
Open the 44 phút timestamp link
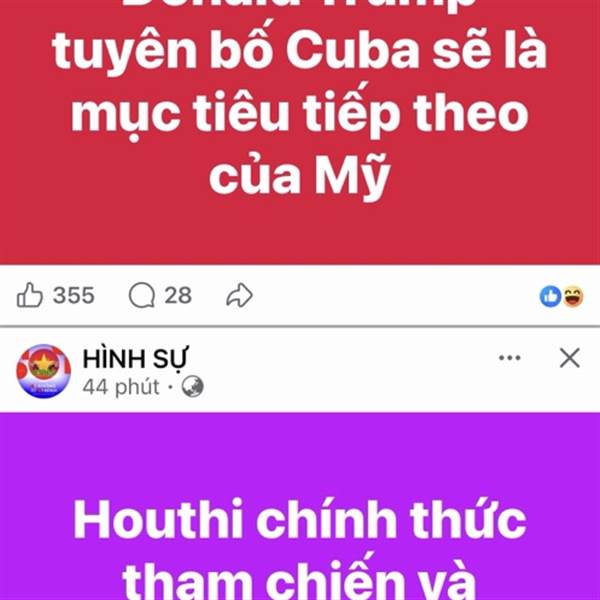pos(121,386)
